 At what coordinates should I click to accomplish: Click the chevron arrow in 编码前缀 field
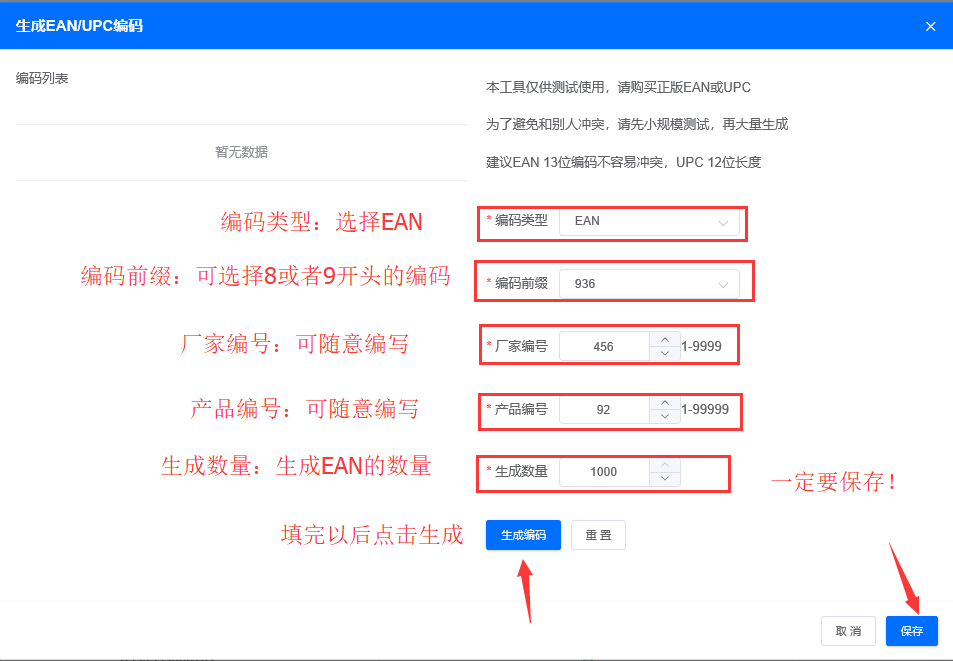pos(723,285)
